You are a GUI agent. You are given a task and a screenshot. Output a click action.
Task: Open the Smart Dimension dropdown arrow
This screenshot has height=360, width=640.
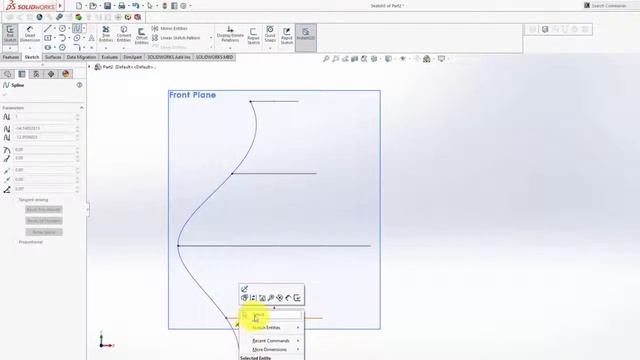(30, 48)
